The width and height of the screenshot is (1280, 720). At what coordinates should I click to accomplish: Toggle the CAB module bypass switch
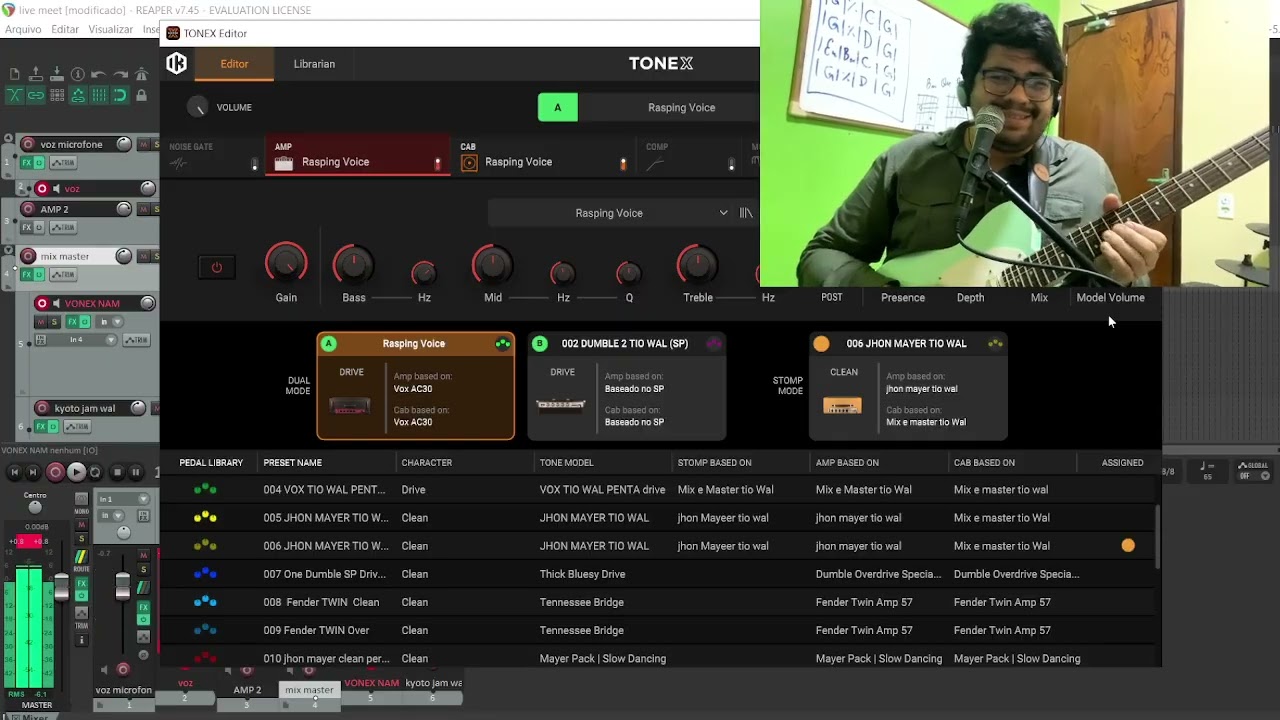623,164
